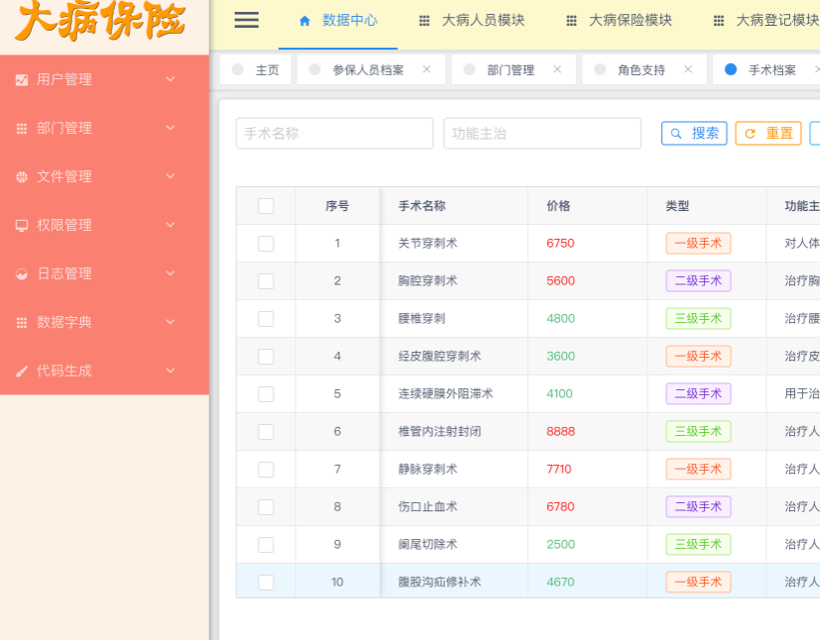Viewport: 820px width, 640px height.
Task: Click the 用户管理 chart icon in the sidebar
Action: click(21, 79)
